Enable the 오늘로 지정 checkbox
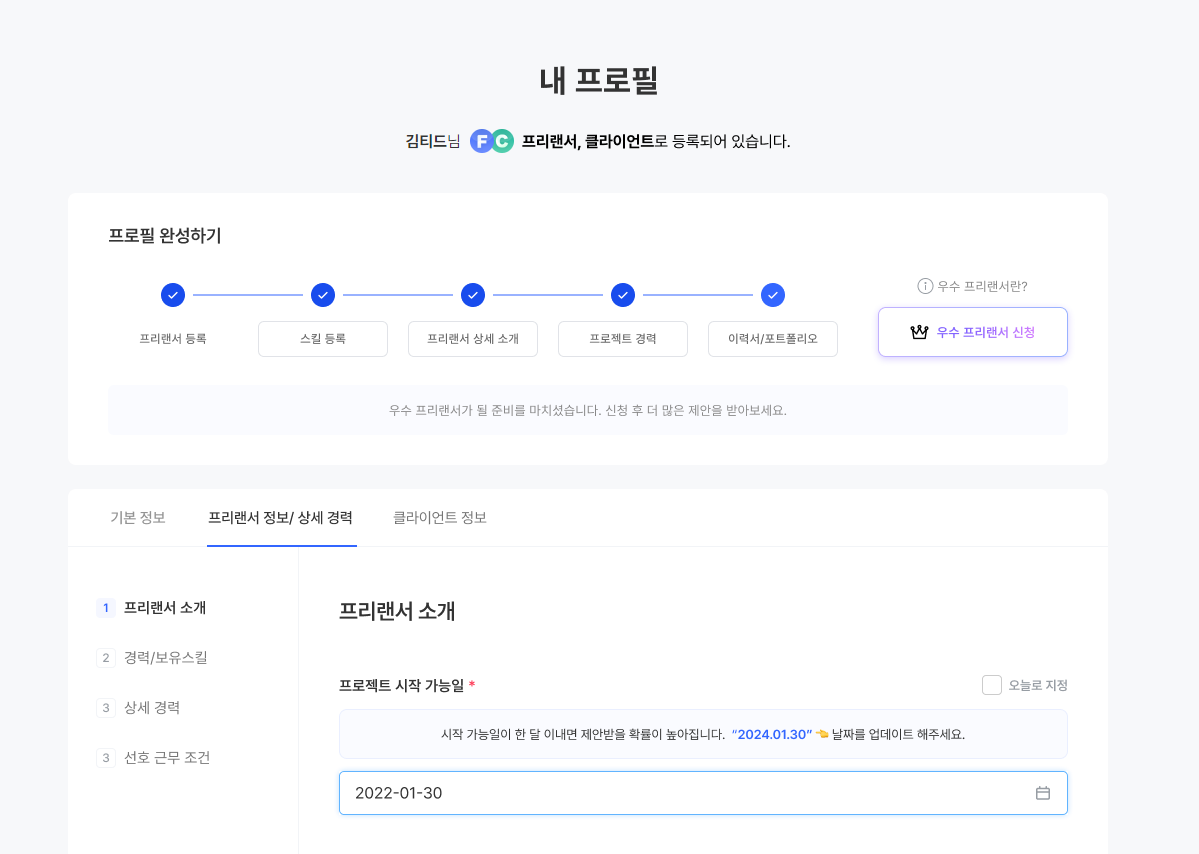Viewport: 1199px width, 854px height. 992,685
